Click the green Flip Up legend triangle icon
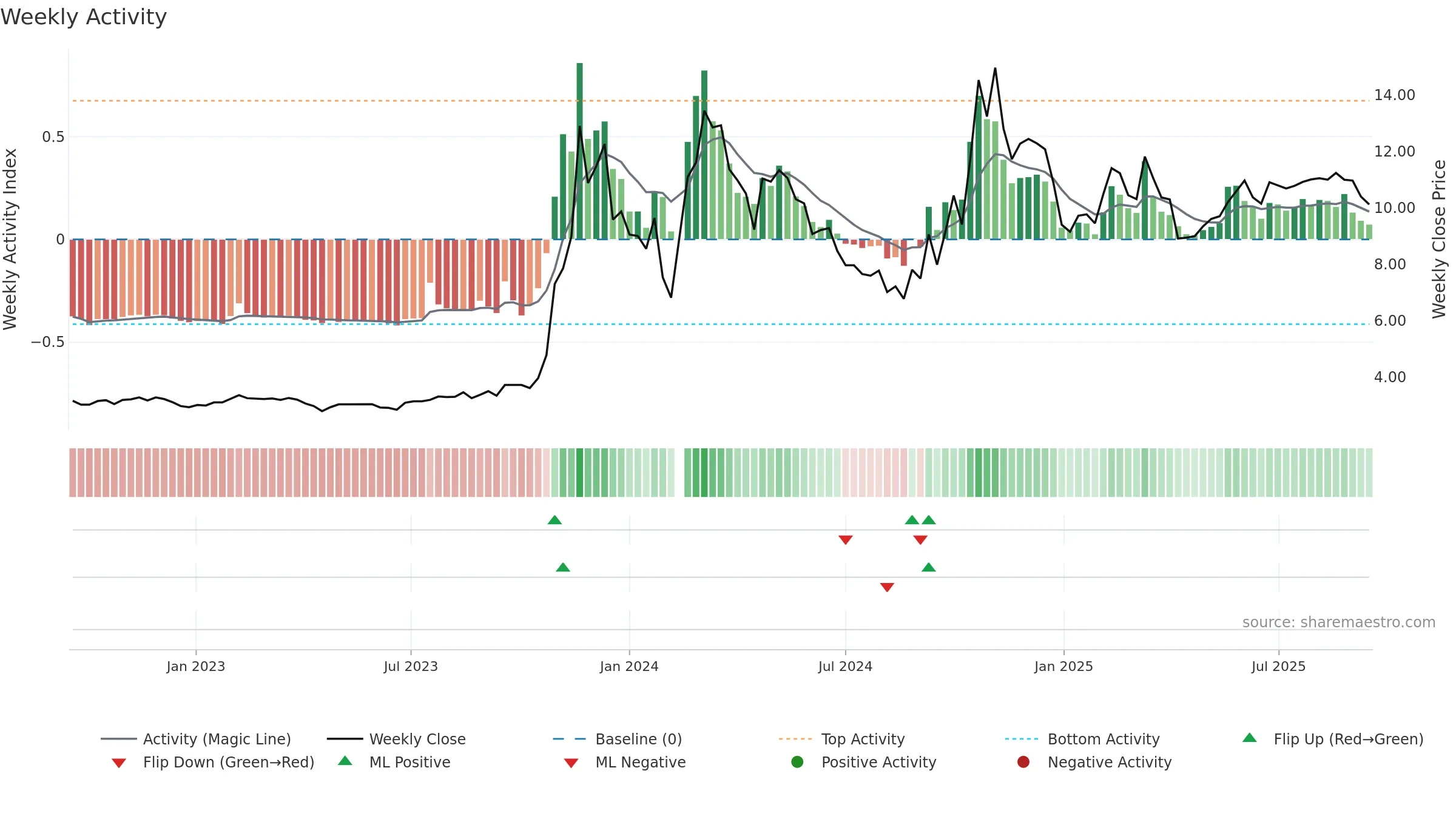The width and height of the screenshot is (1456, 819). (1250, 738)
